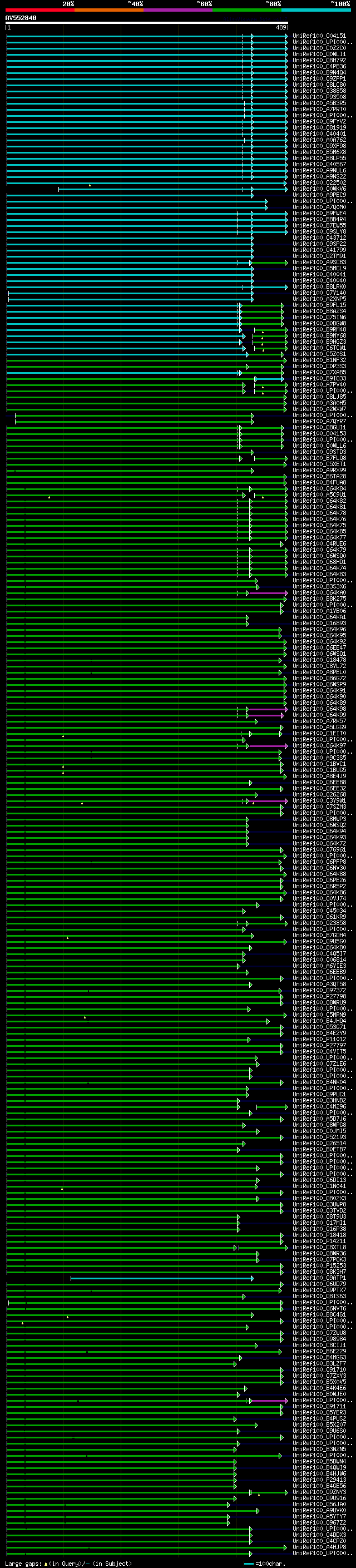This screenshot has height=1568, width=356.
Task: Click the query end position 489
Action: (281, 27)
